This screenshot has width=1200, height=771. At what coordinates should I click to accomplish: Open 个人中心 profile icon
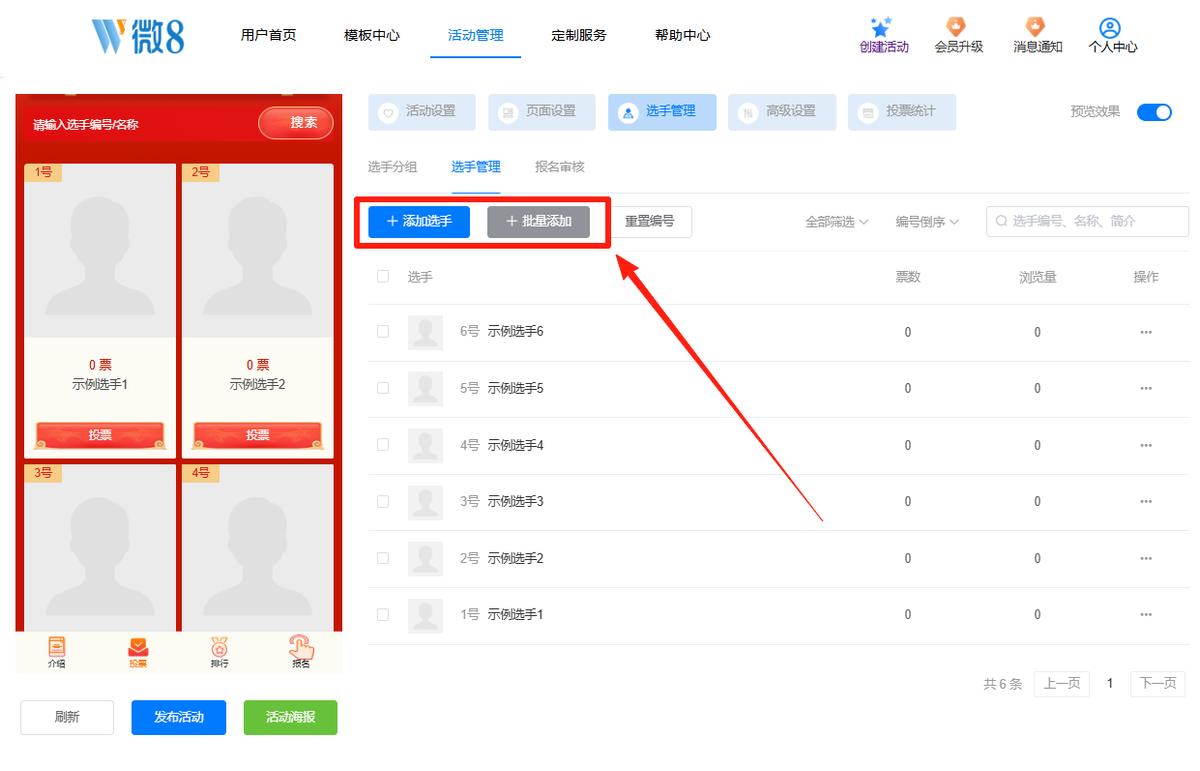point(1109,28)
